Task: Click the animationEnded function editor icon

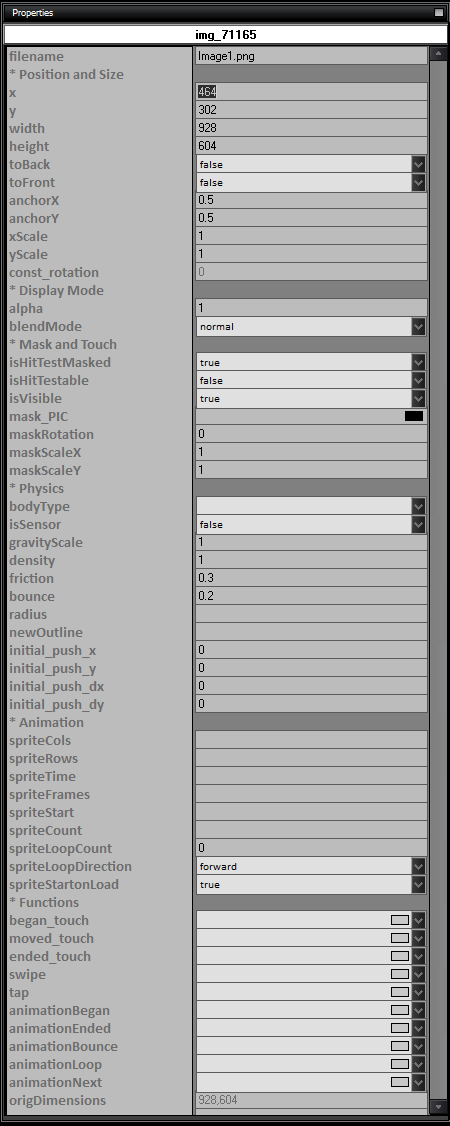Action: point(400,1028)
